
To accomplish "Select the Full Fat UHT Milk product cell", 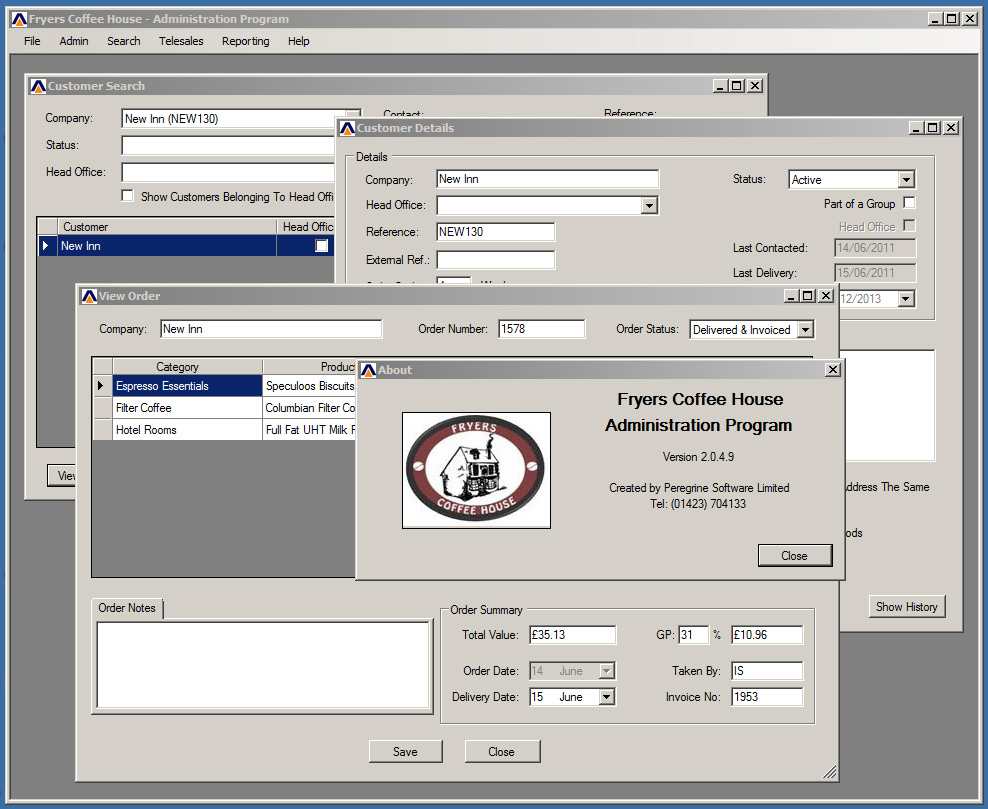I will coord(309,430).
